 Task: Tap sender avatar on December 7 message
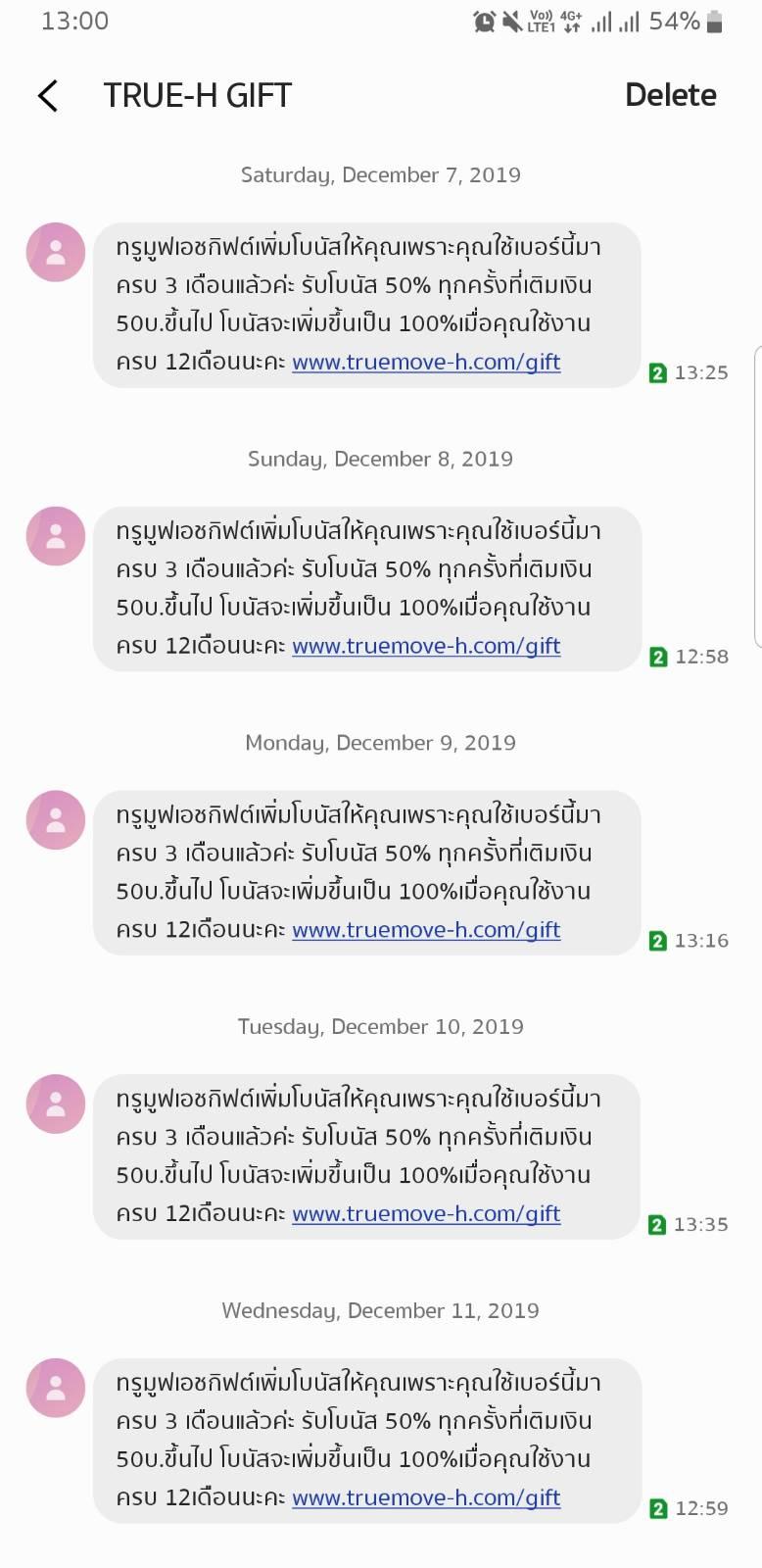pyautogui.click(x=56, y=253)
